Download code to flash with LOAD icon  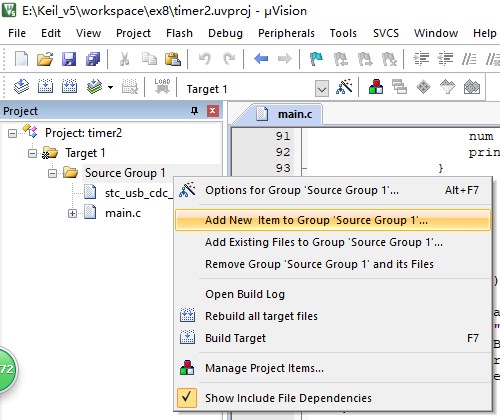click(162, 87)
